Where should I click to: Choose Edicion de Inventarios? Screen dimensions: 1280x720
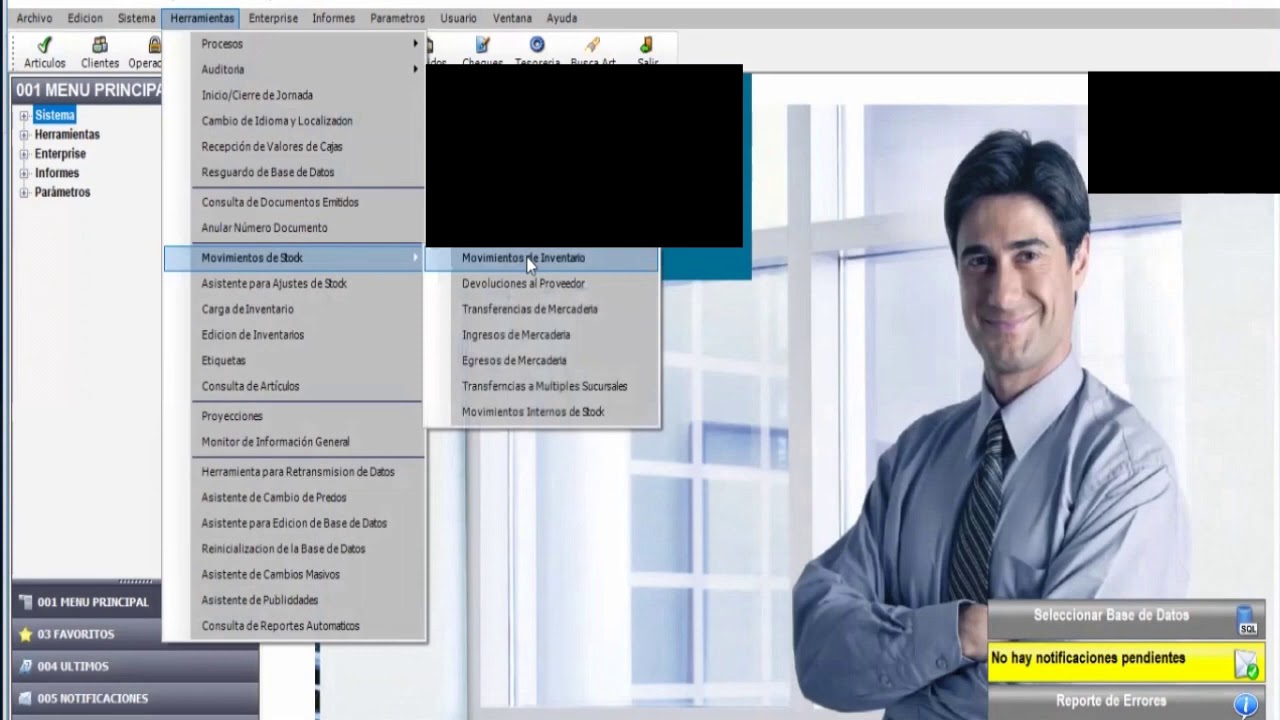point(295,335)
